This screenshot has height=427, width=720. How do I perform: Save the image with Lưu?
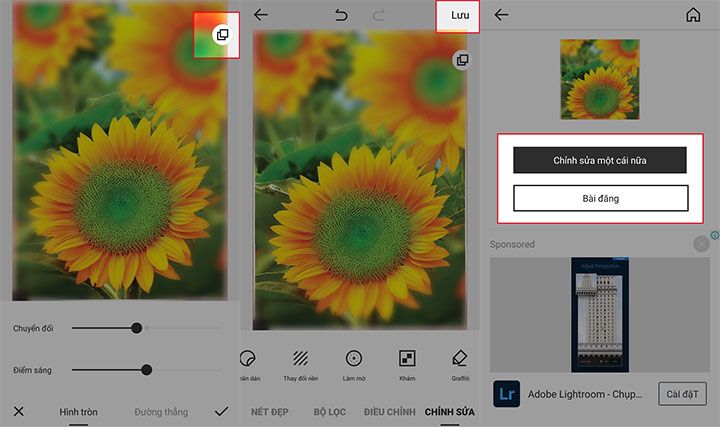pyautogui.click(x=460, y=15)
